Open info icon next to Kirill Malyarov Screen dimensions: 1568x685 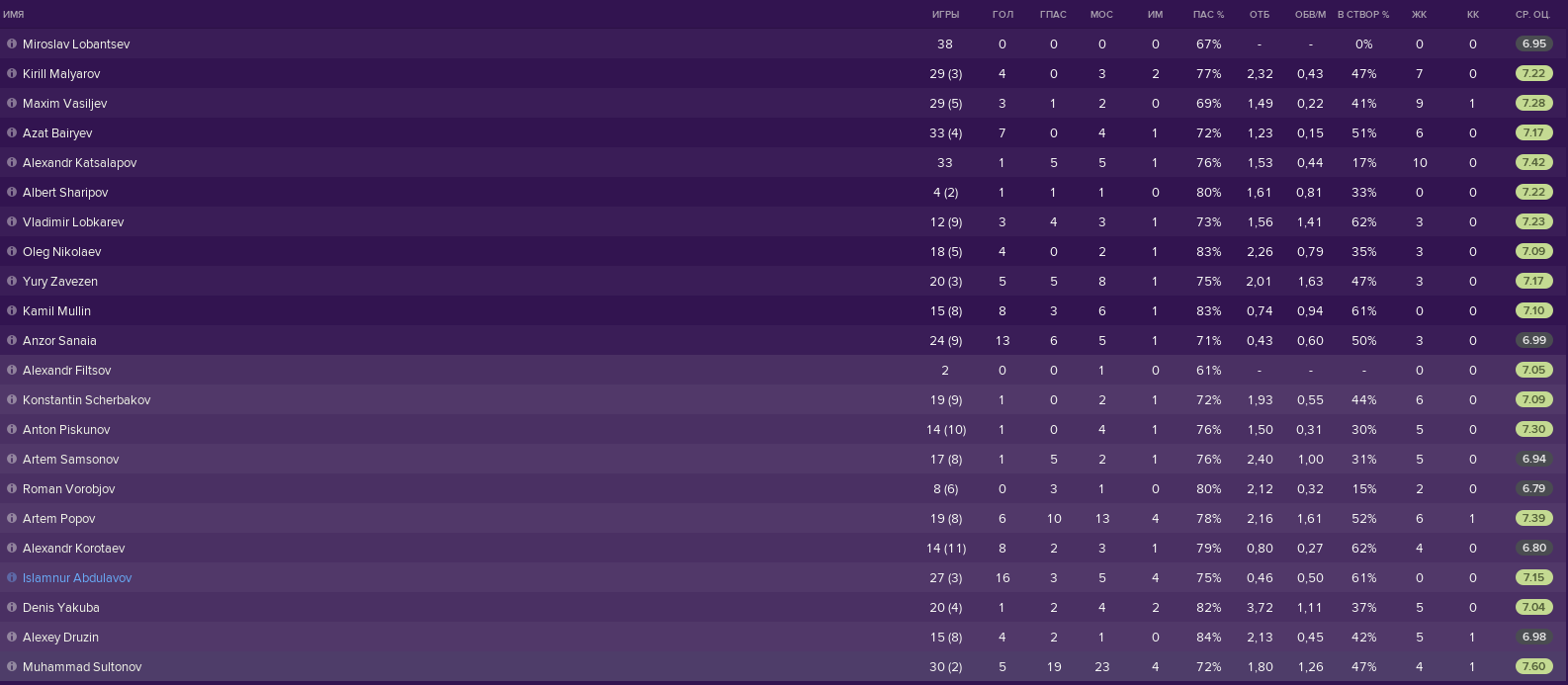pos(12,73)
